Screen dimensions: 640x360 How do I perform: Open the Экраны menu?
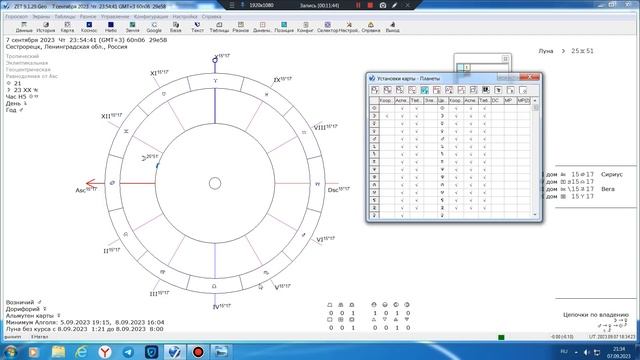tap(41, 17)
